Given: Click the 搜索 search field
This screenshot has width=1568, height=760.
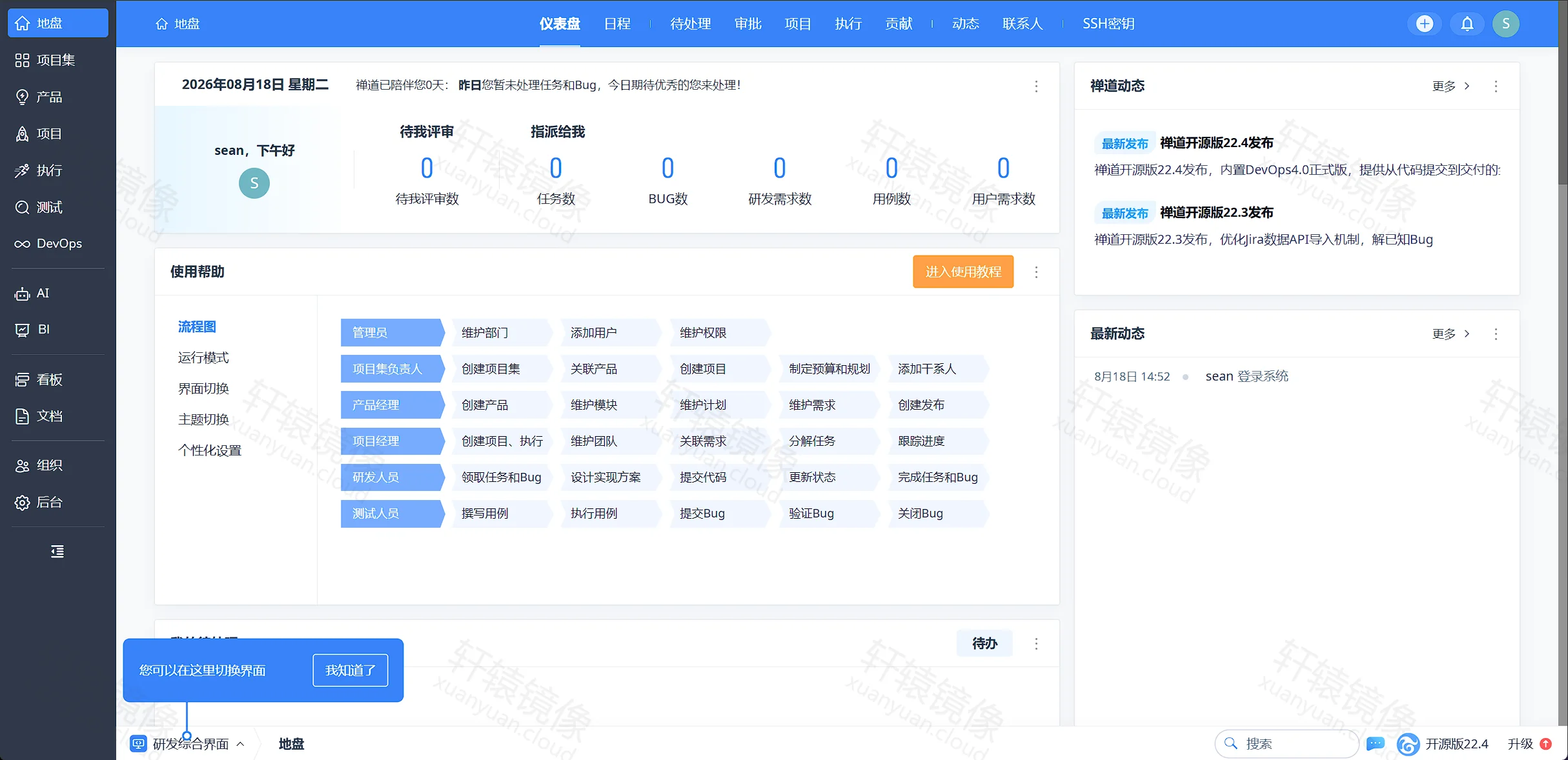Looking at the screenshot, I should click(x=1287, y=744).
